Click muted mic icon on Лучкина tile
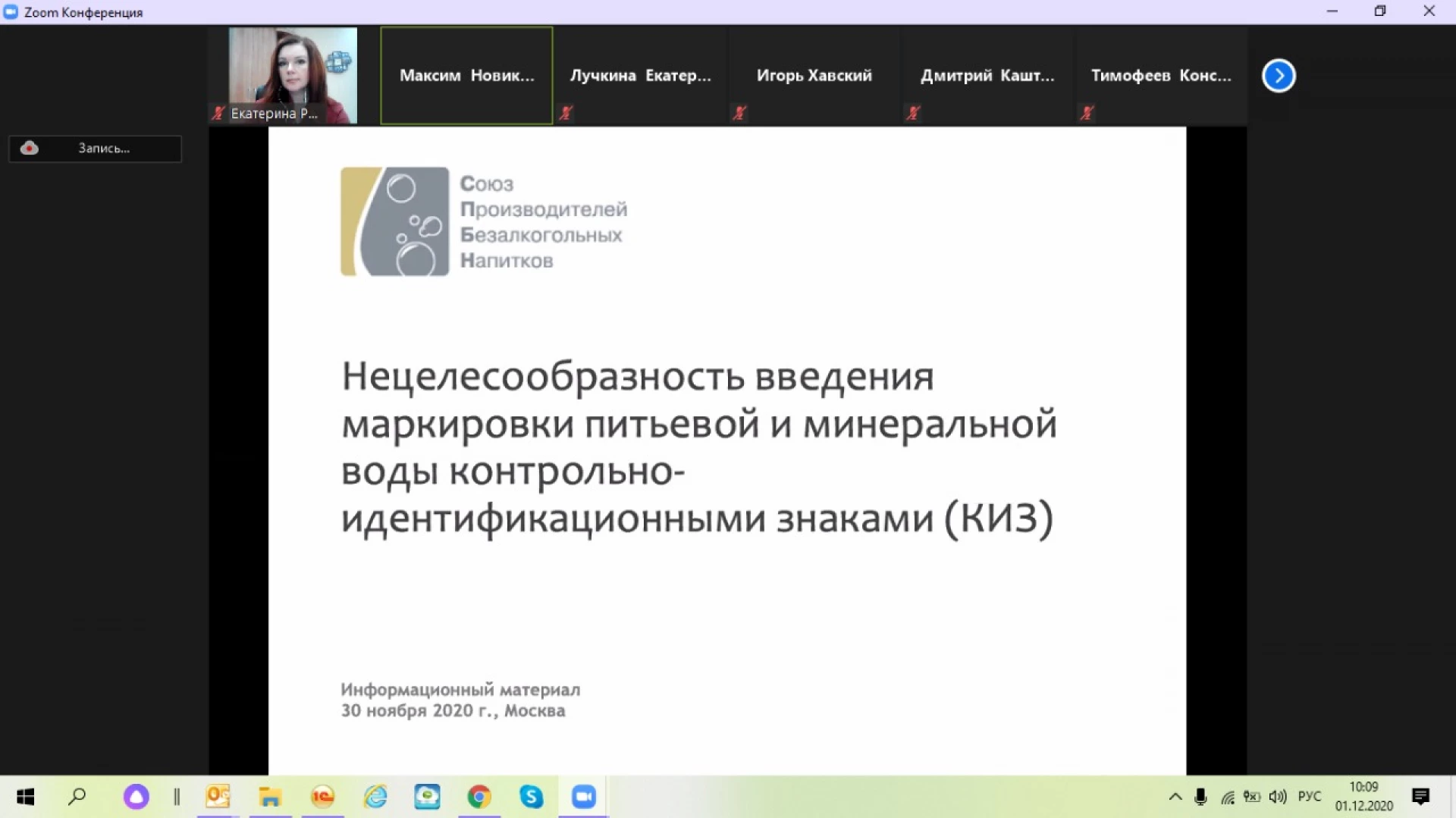Screen dimensions: 1456x818 pos(566,113)
